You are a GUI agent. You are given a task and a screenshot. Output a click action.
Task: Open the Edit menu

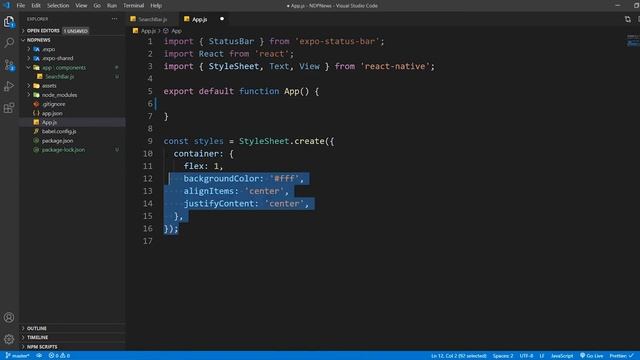tap(36, 6)
